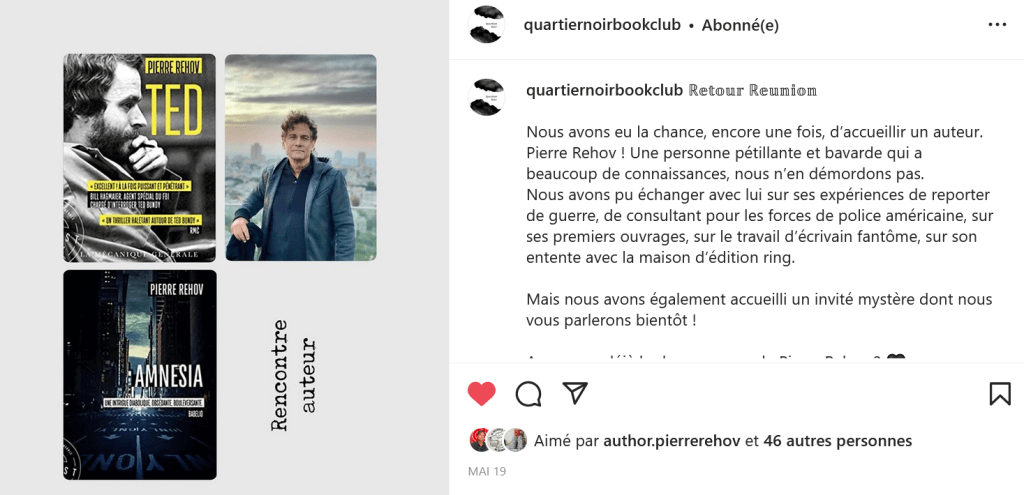This screenshot has height=495, width=1024.
Task: Click the Amnesia book cover image
Action: (140, 373)
